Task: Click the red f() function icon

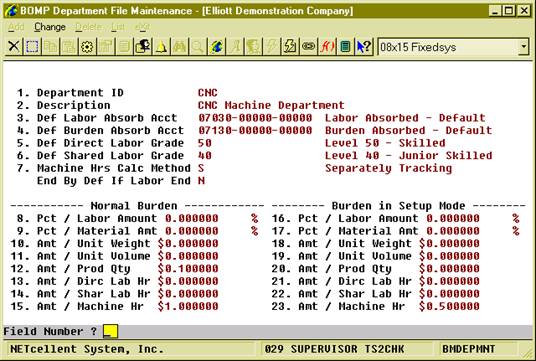Action: [x=327, y=46]
